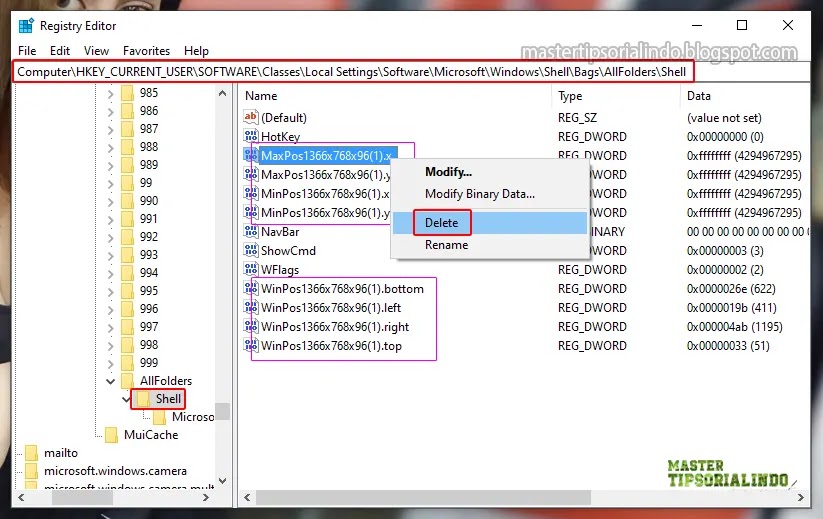The image size is (823, 519).
Task: Click the Shell key folder icon
Action: click(143, 399)
